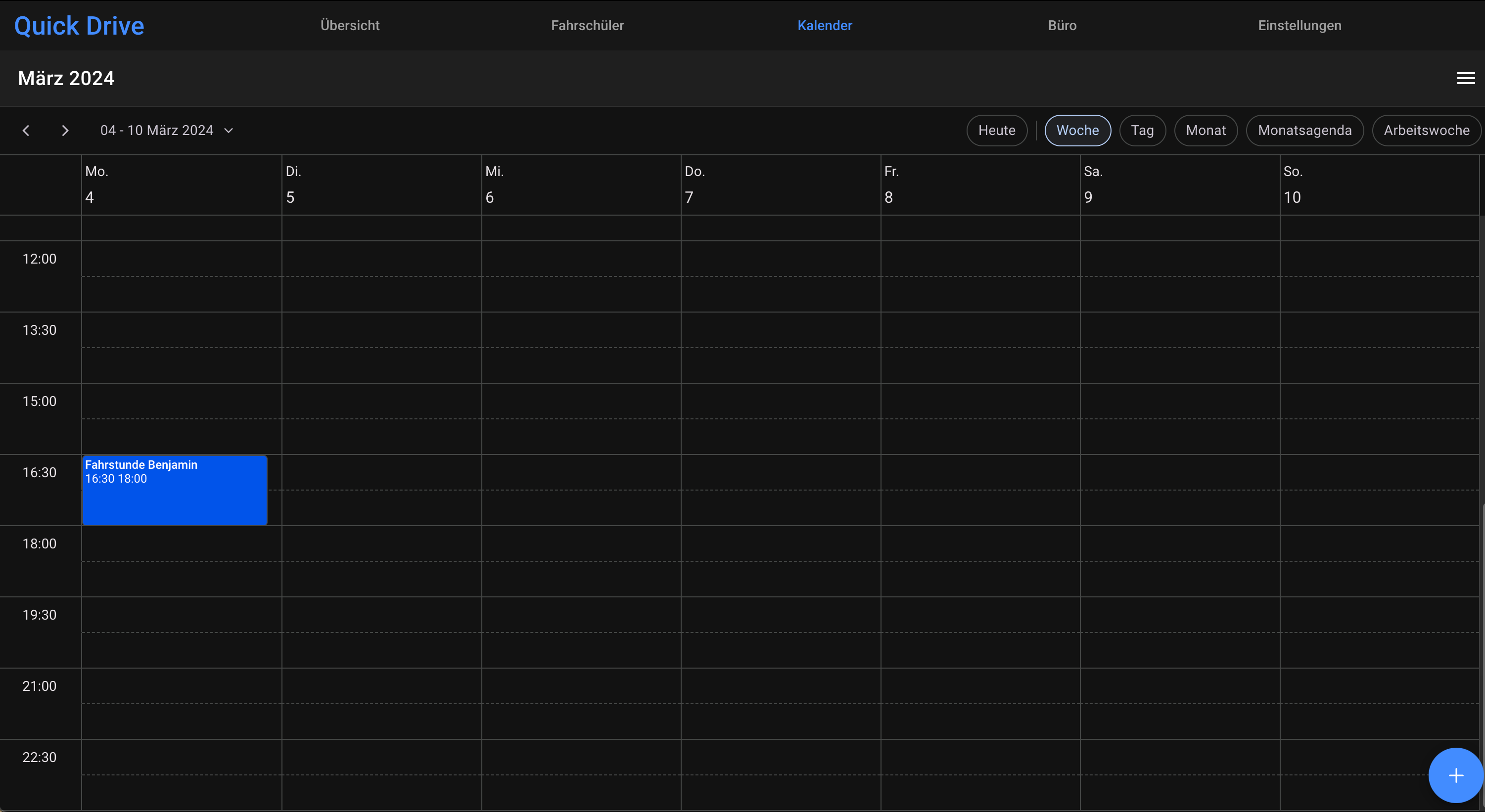Select the Fahrschüler navigation item
The image size is (1485, 812).
(587, 26)
